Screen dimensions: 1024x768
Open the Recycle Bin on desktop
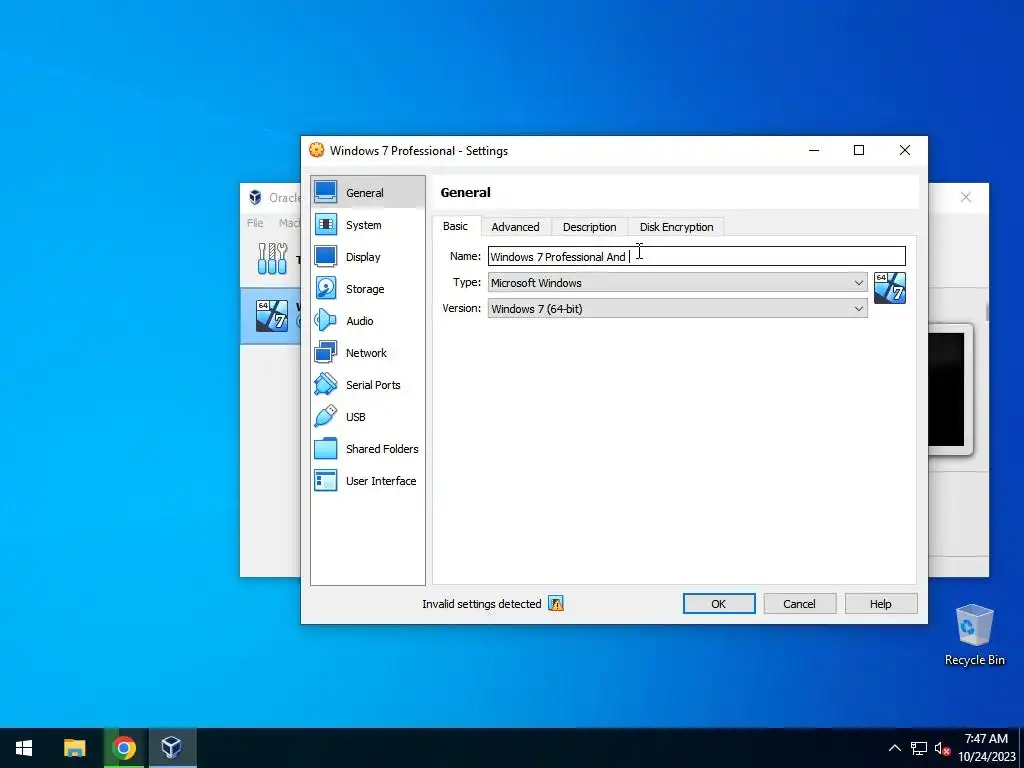[974, 635]
